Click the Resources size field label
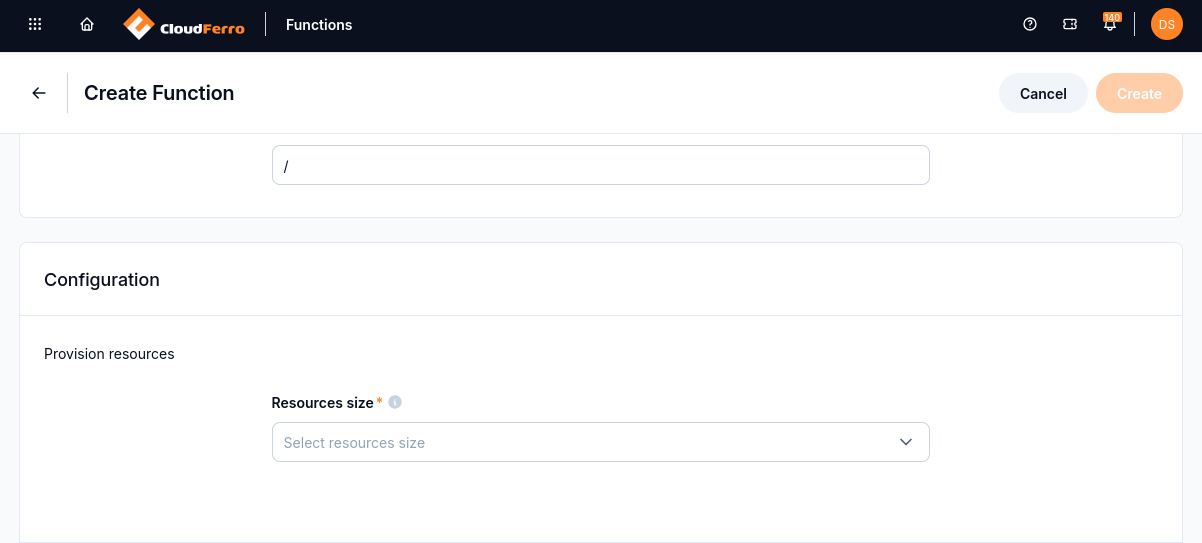 322,402
